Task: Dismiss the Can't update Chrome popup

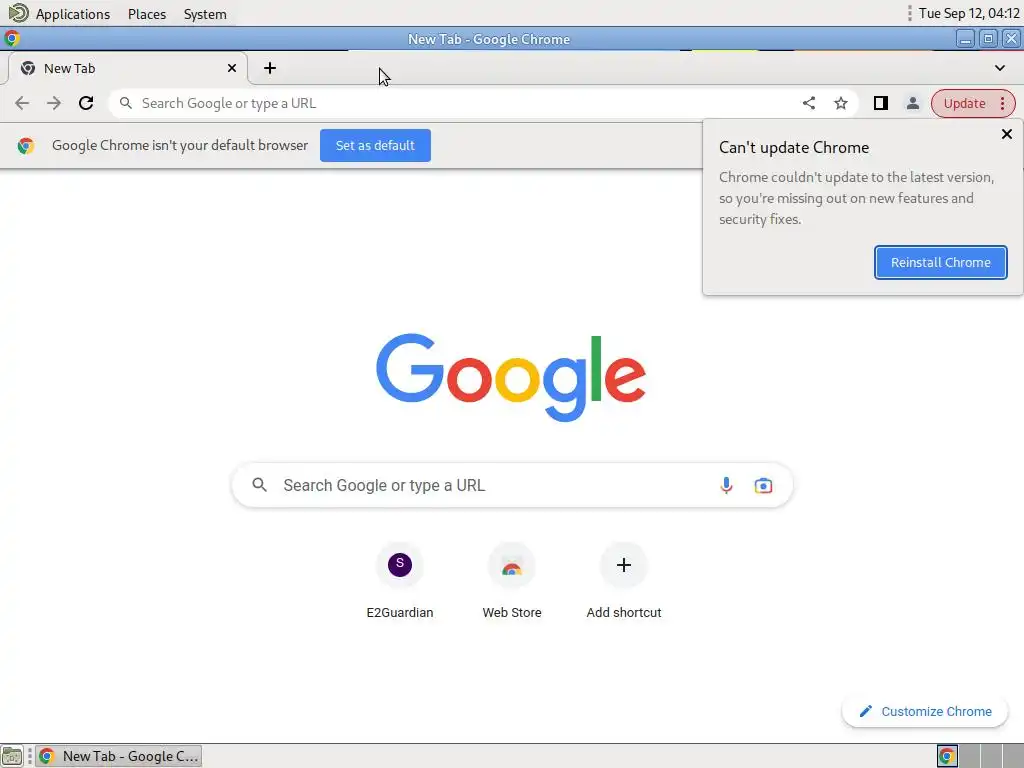Action: pos(1006,134)
